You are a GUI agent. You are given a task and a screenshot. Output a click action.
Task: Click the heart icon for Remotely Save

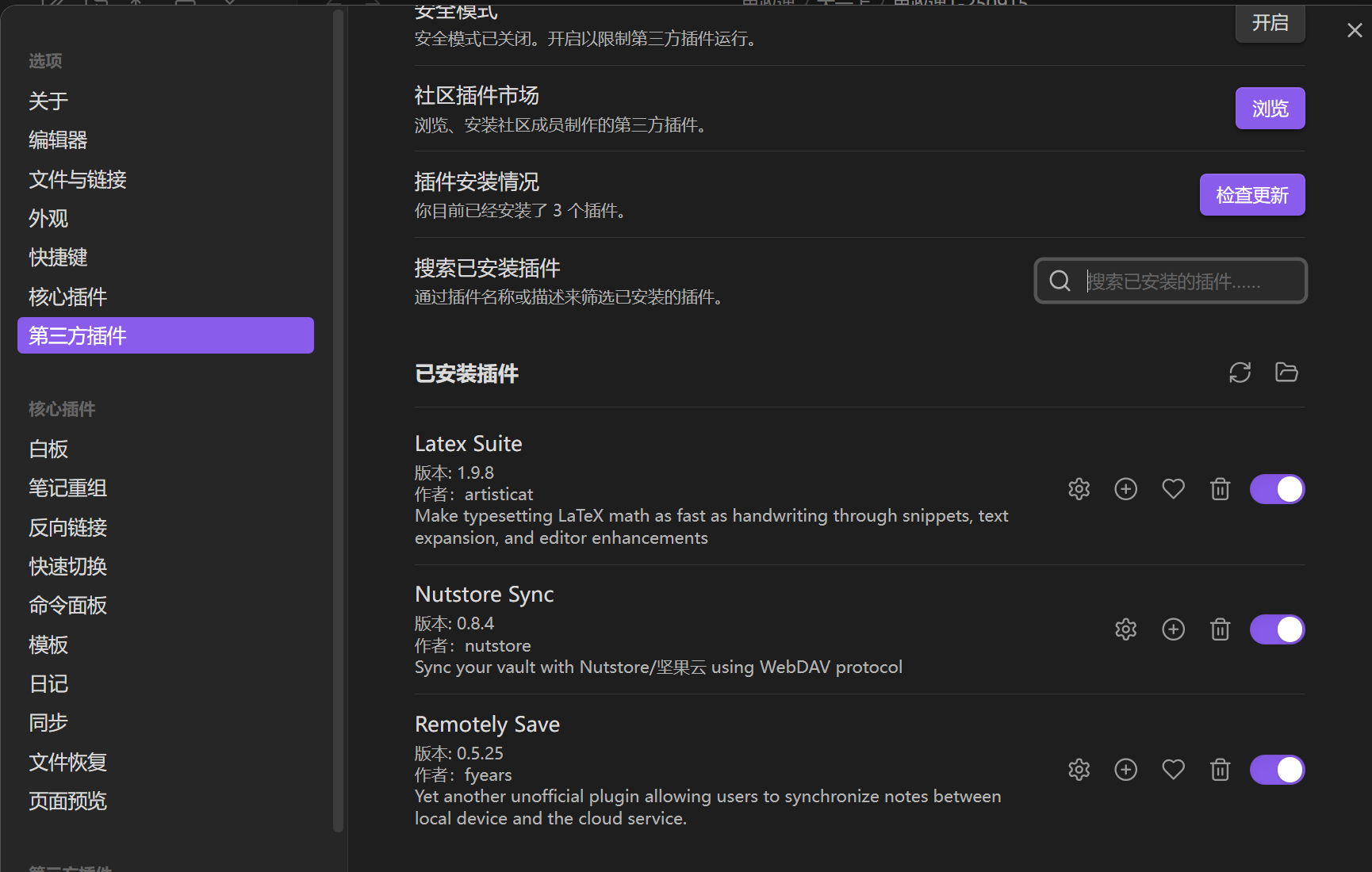pyautogui.click(x=1173, y=770)
